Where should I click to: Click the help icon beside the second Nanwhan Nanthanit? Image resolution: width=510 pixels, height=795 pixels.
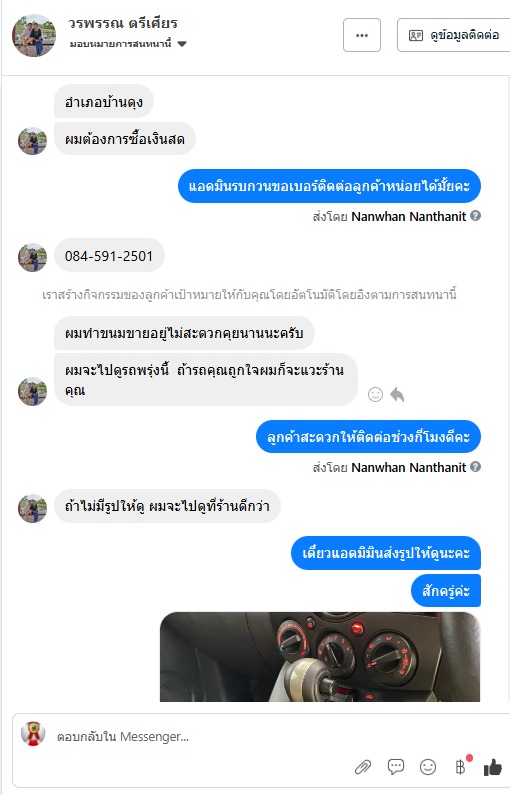pyautogui.click(x=476, y=466)
